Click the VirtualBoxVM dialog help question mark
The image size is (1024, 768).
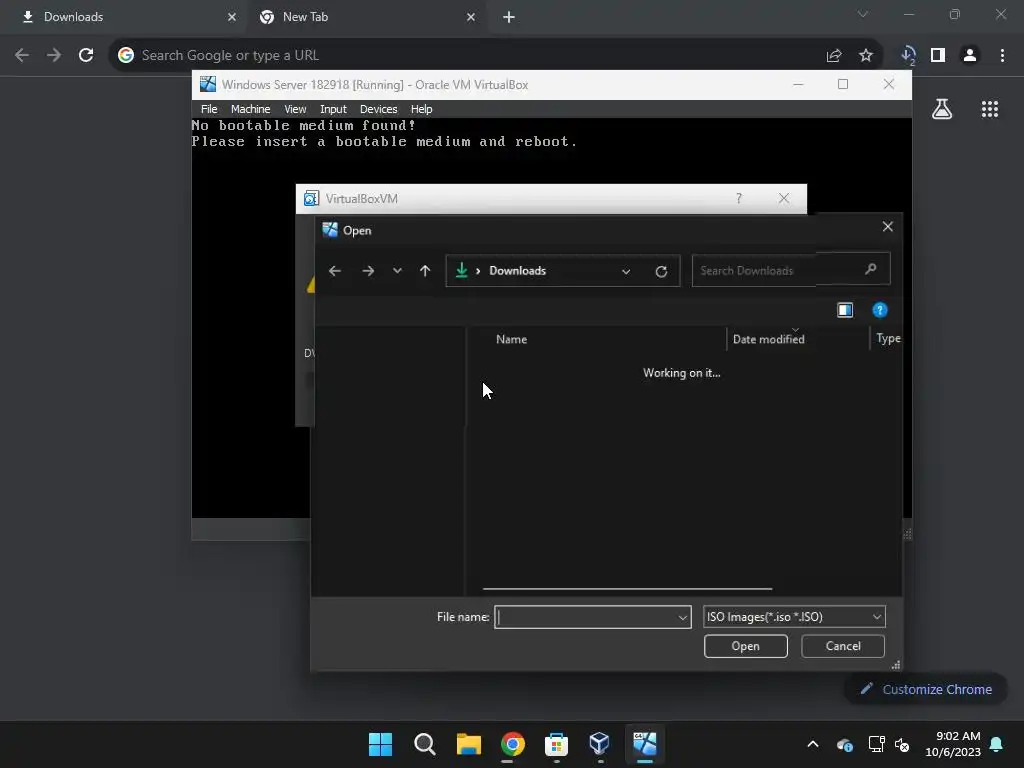[x=739, y=199]
